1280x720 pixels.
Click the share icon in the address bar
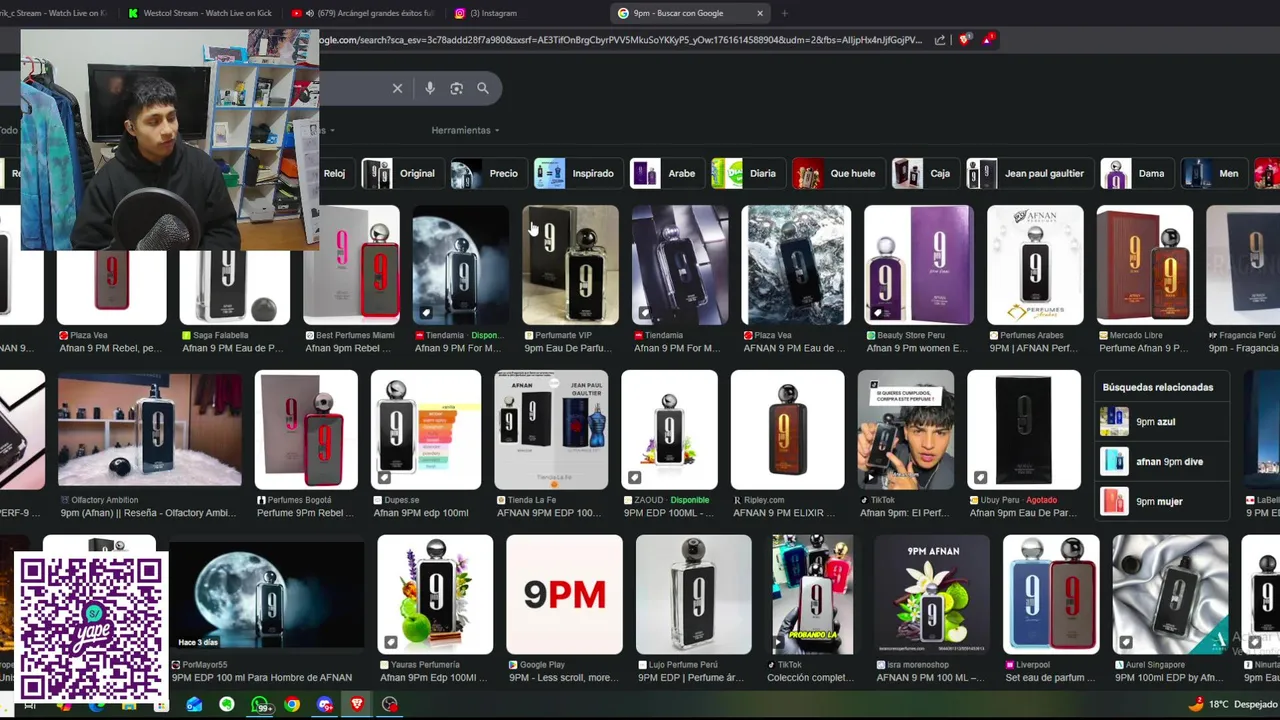[x=940, y=40]
